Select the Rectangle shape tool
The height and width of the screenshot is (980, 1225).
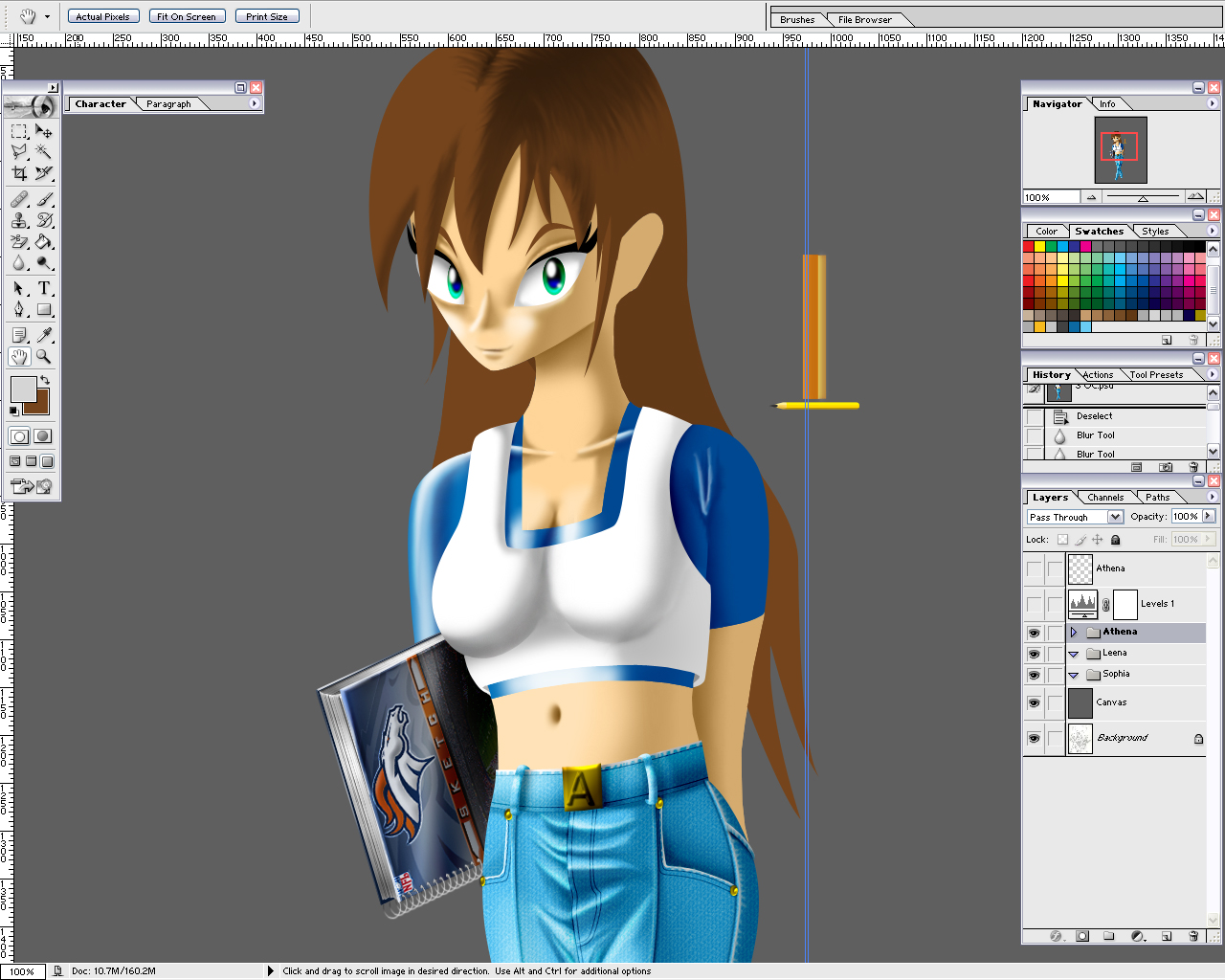pos(44,309)
